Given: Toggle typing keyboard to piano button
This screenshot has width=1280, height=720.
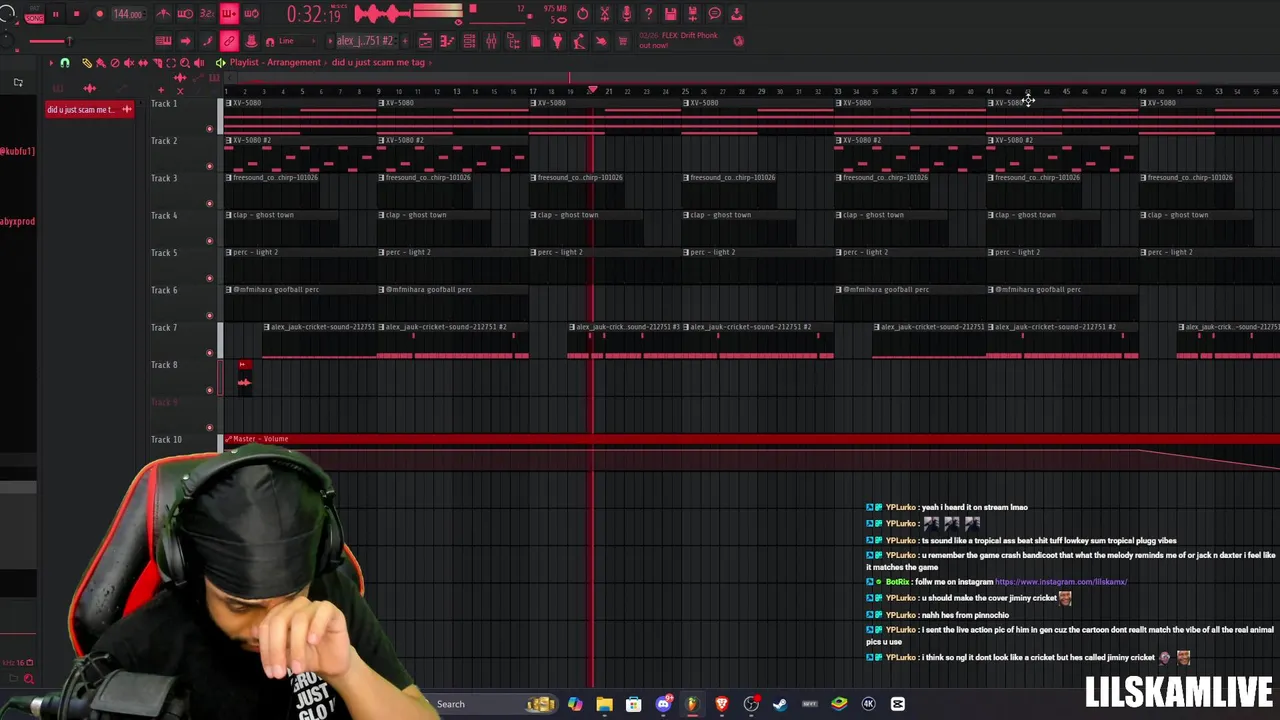Looking at the screenshot, I should (x=163, y=41).
